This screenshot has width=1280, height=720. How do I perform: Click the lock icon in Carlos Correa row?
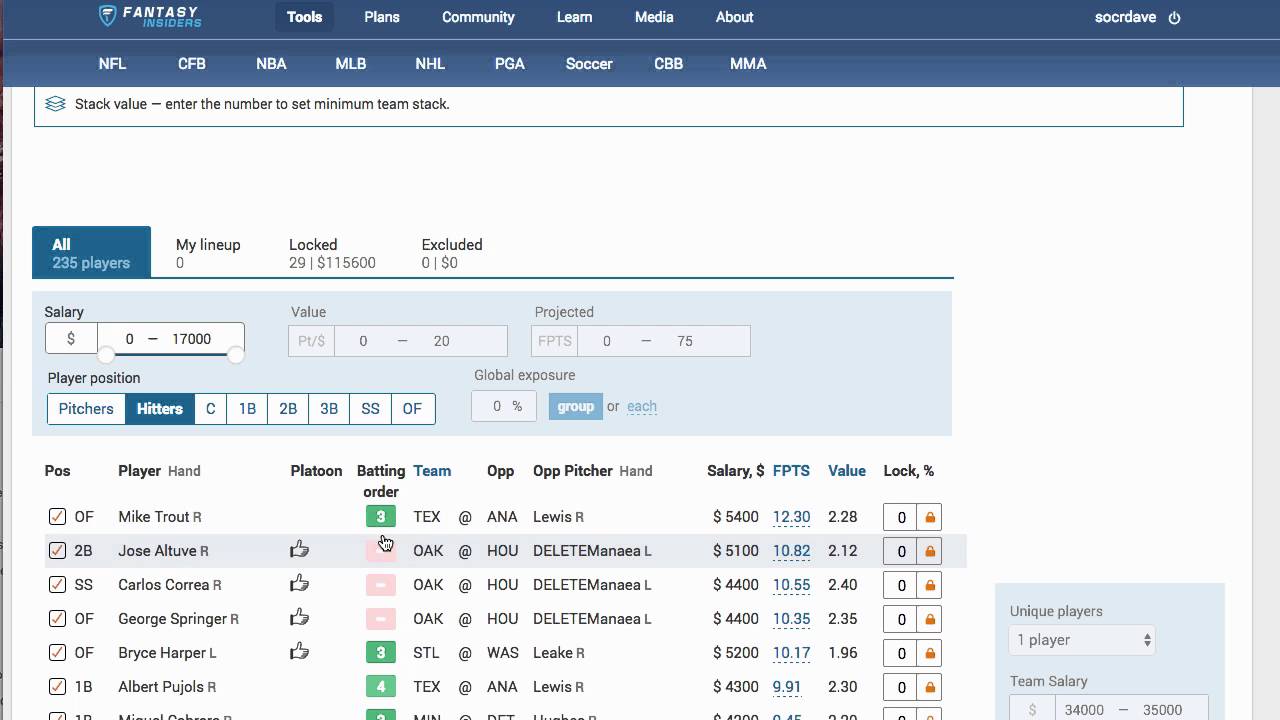click(x=930, y=586)
